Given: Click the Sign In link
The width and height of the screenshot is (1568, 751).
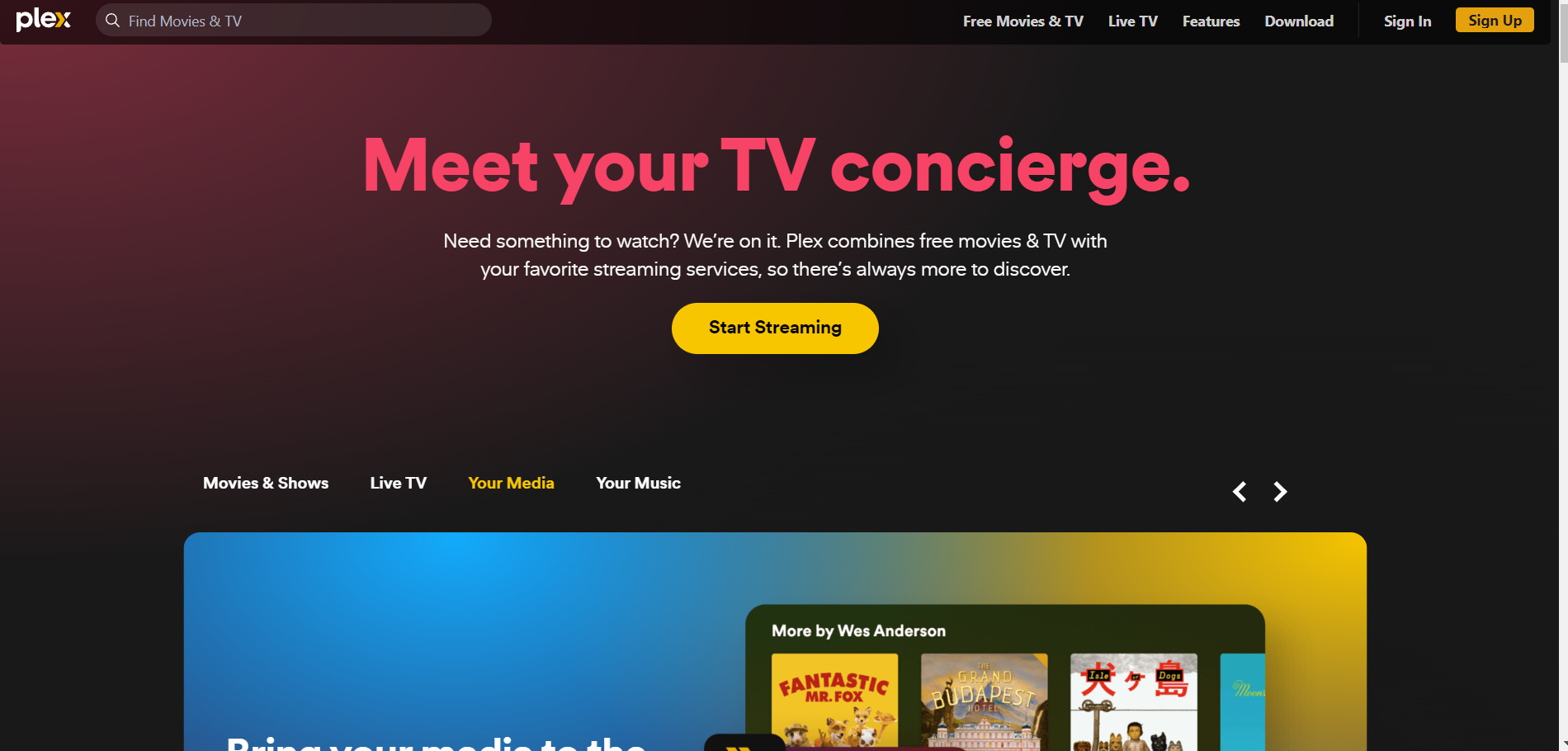Looking at the screenshot, I should (x=1408, y=21).
